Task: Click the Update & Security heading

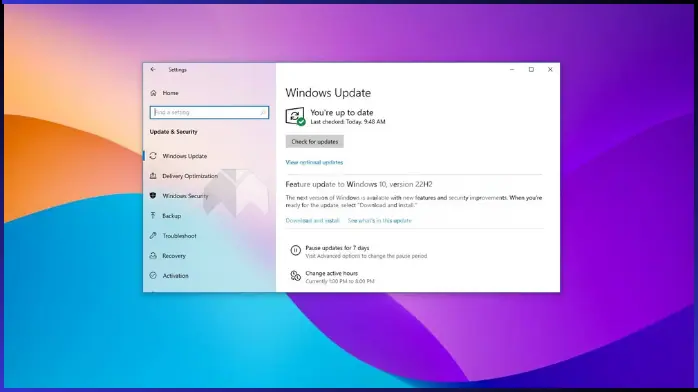Action: pos(174,132)
